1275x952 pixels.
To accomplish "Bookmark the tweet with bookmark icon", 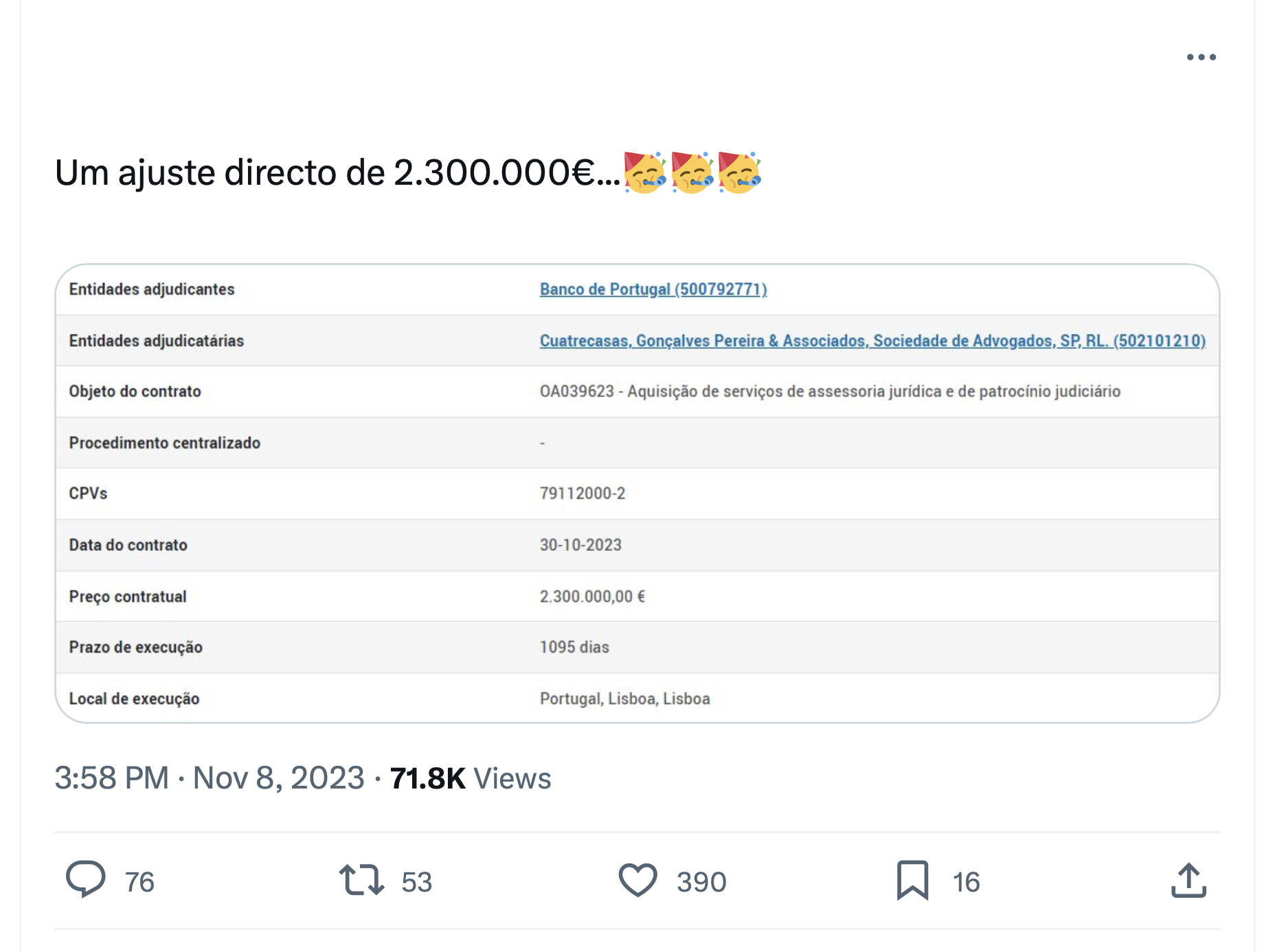I will 912,880.
